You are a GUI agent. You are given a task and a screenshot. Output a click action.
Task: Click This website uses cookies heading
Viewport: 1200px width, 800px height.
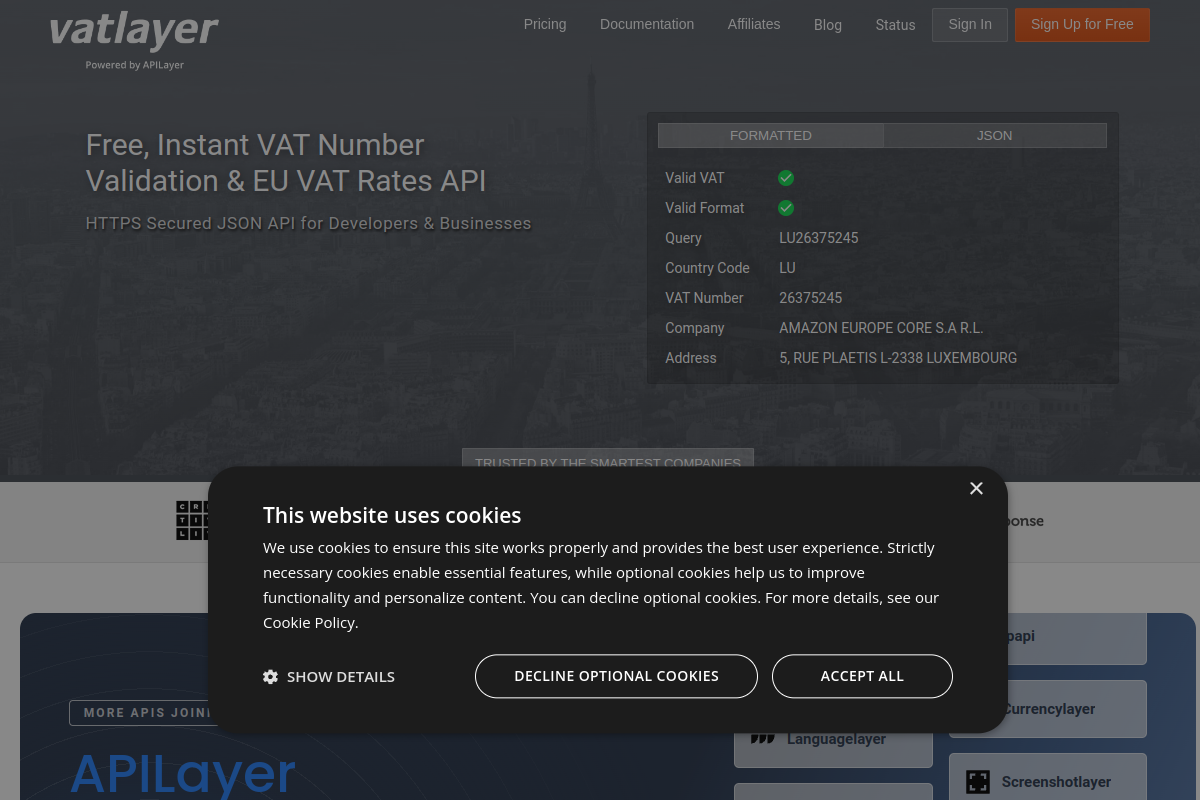(392, 515)
